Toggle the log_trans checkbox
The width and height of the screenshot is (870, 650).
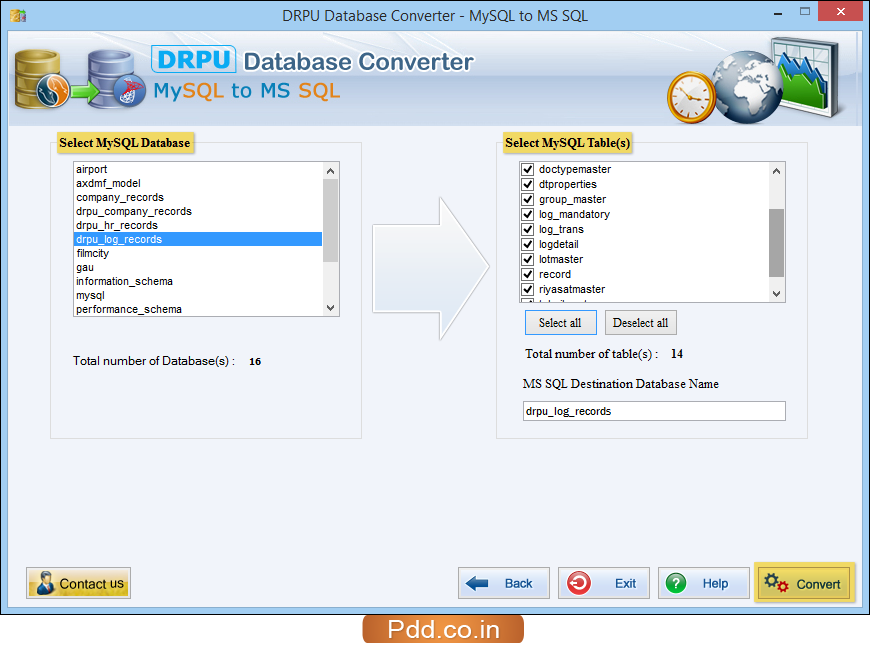pos(528,229)
